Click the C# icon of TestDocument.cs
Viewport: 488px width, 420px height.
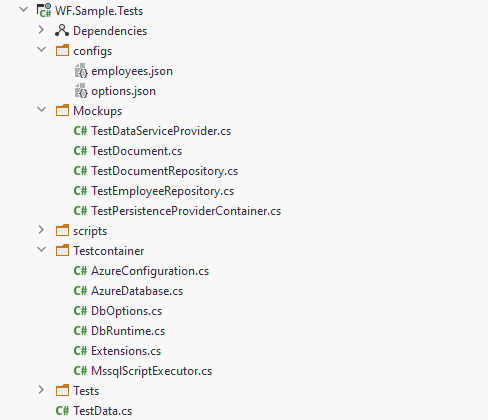coord(80,151)
